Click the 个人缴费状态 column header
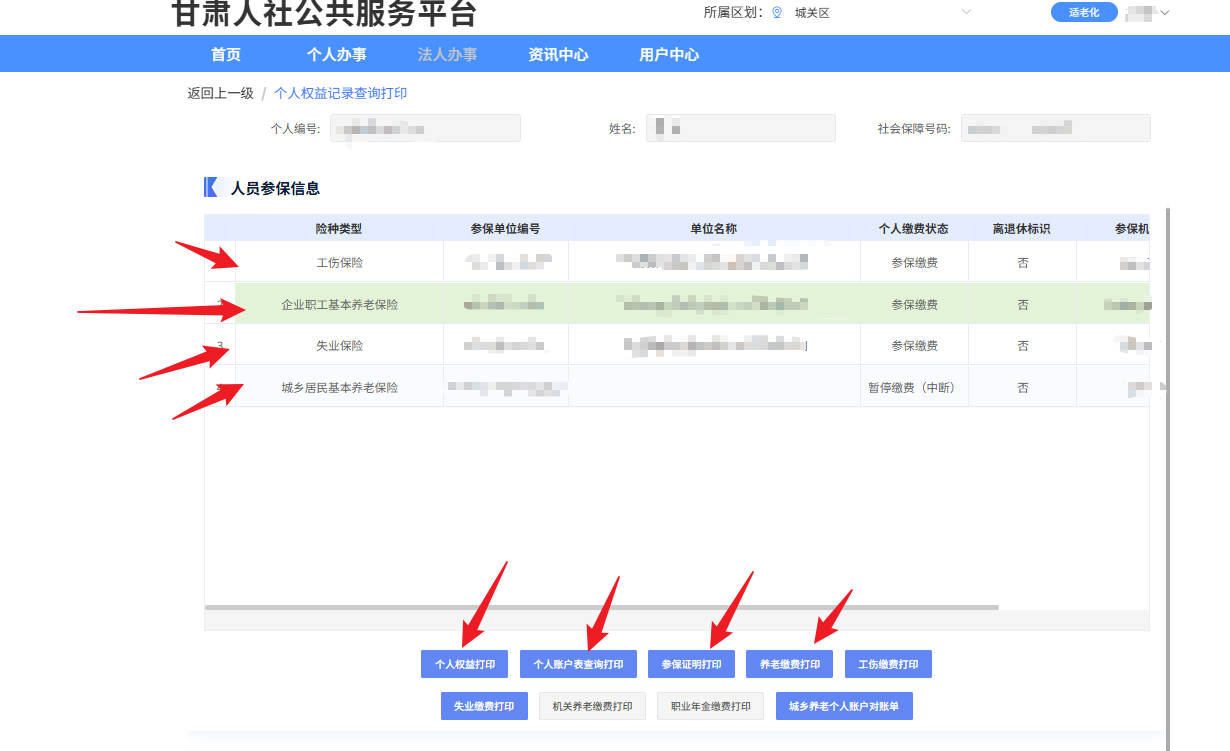 point(914,228)
